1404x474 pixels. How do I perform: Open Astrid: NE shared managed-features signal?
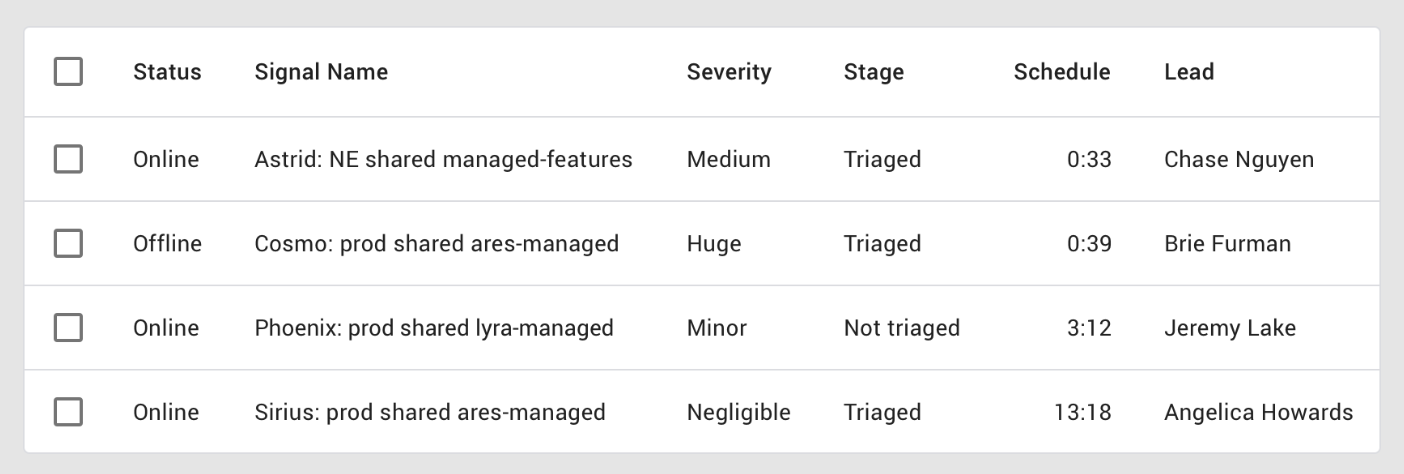[443, 159]
